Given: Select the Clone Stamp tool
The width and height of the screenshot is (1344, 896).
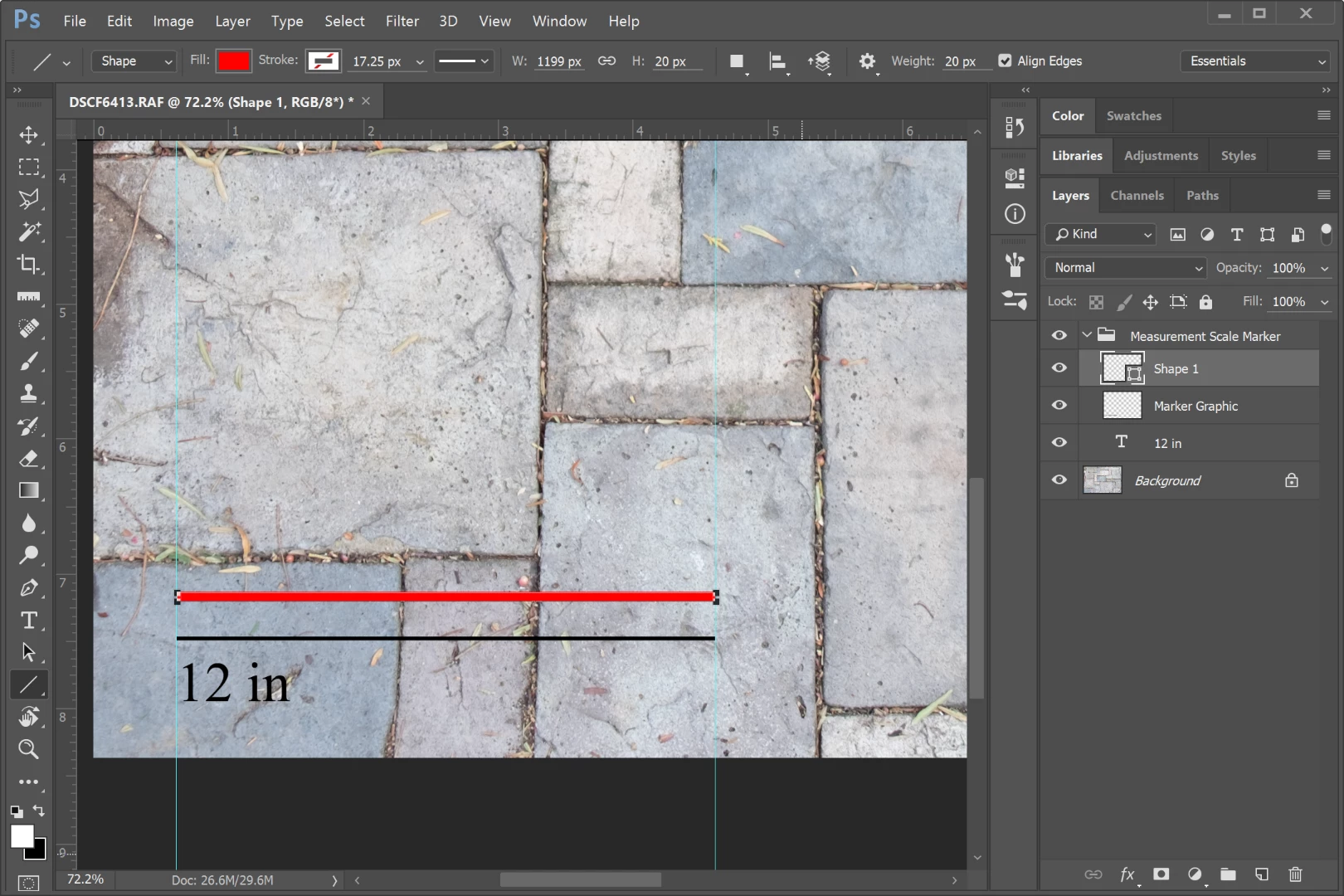Looking at the screenshot, I should click(28, 394).
